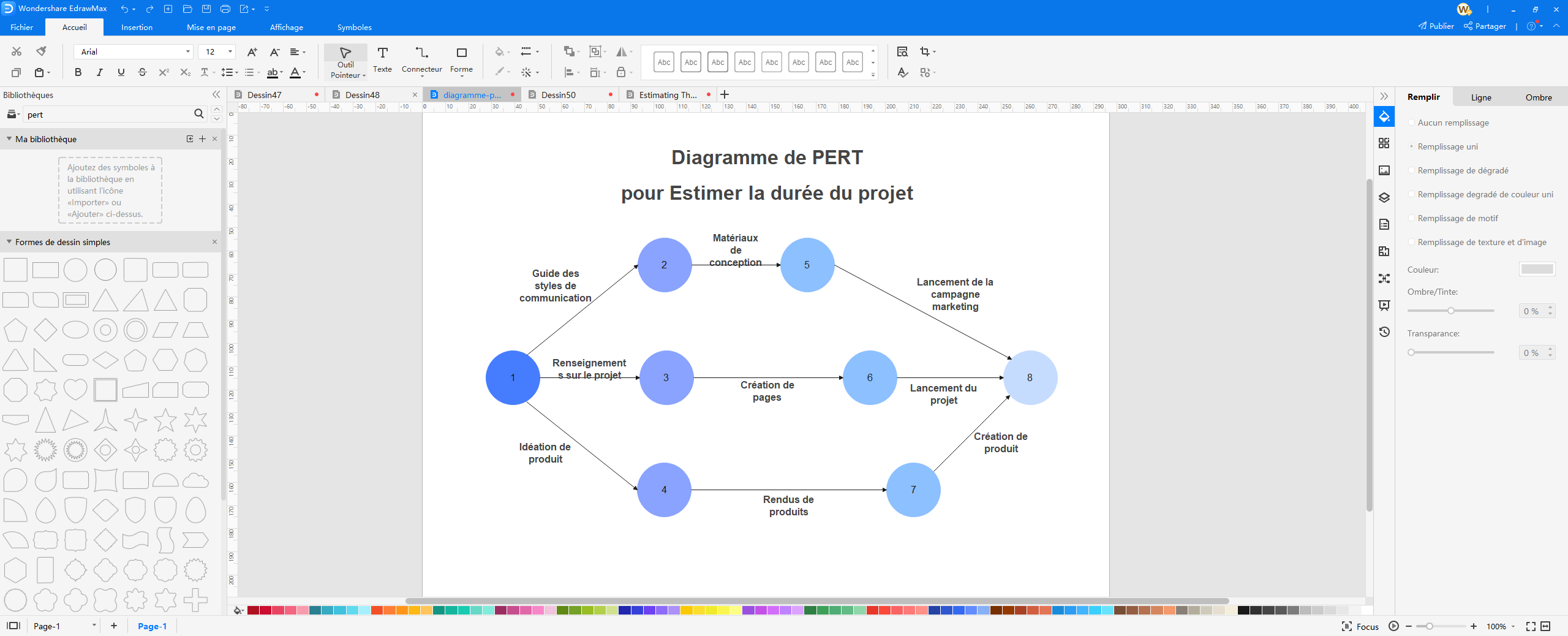Adjust the Ombre/Tinte slider
This screenshot has height=636, width=1568.
[x=1450, y=311]
